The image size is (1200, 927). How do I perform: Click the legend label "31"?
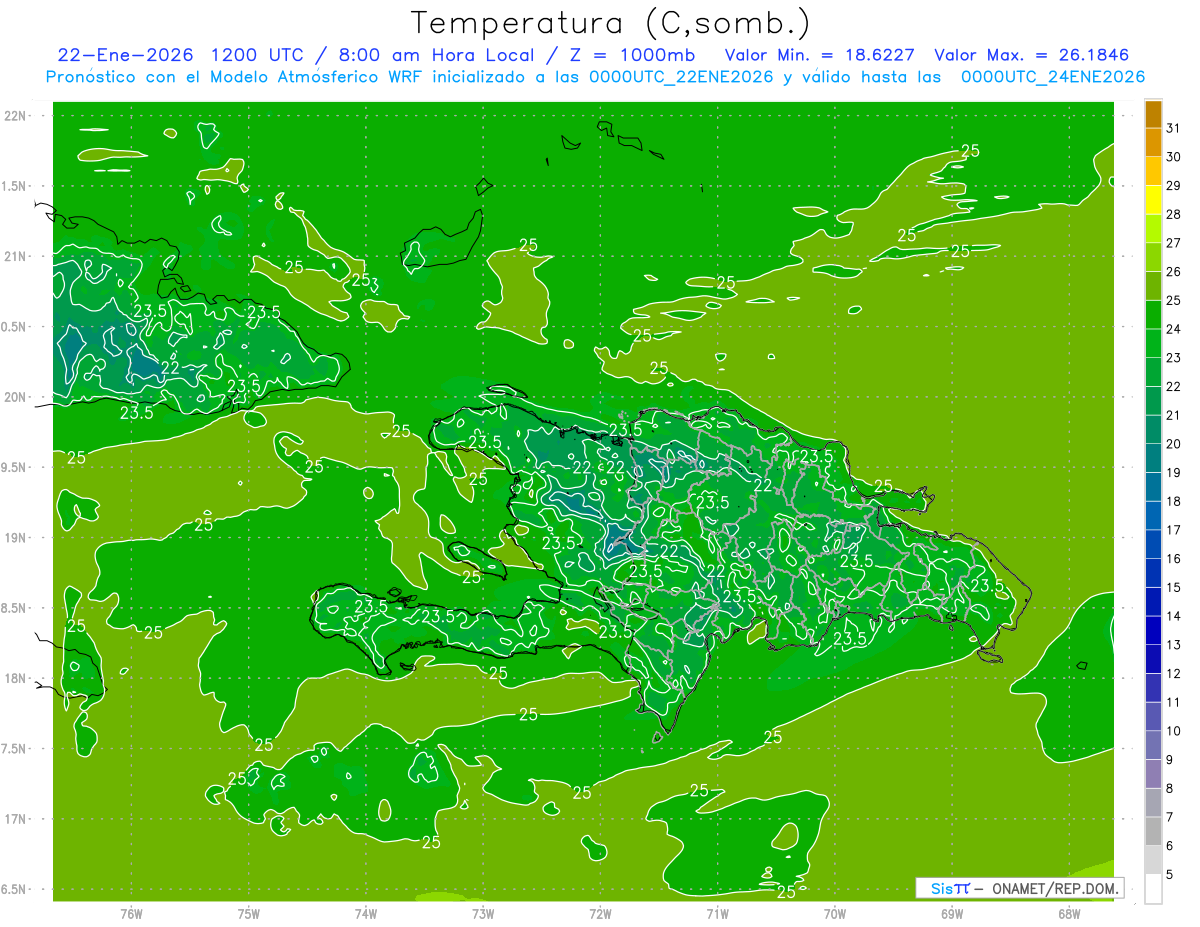tap(1174, 128)
